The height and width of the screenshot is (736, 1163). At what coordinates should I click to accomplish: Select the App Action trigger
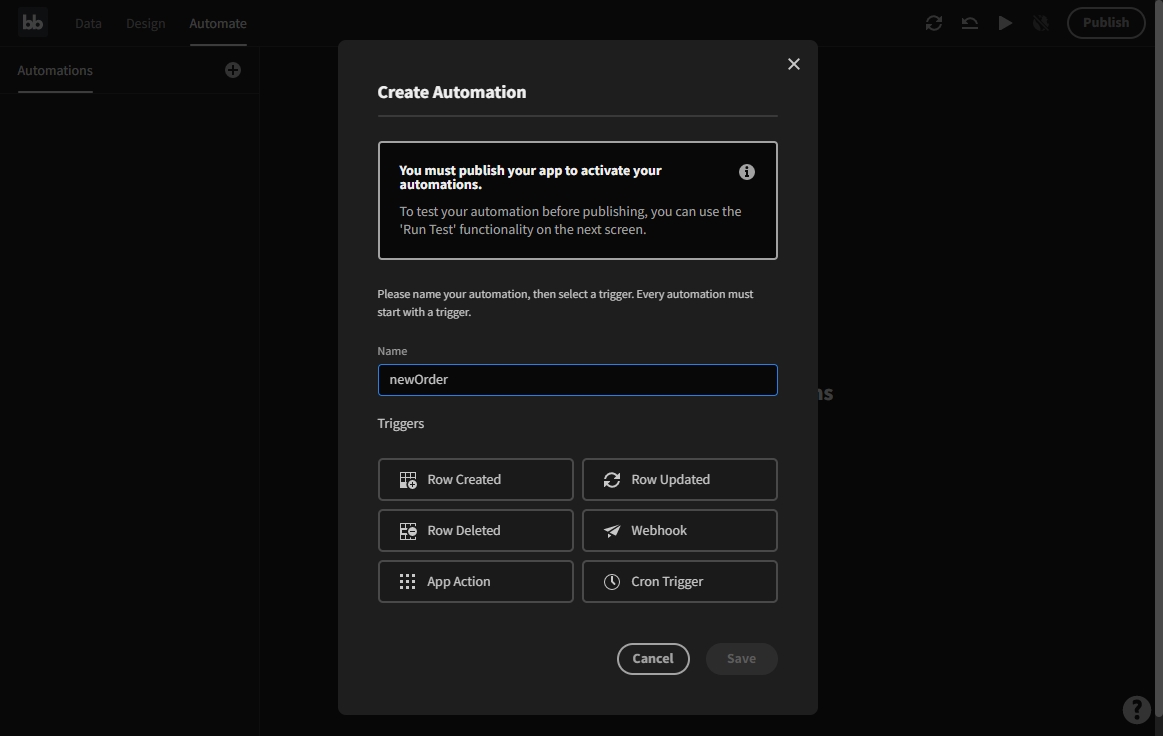pyautogui.click(x=475, y=582)
